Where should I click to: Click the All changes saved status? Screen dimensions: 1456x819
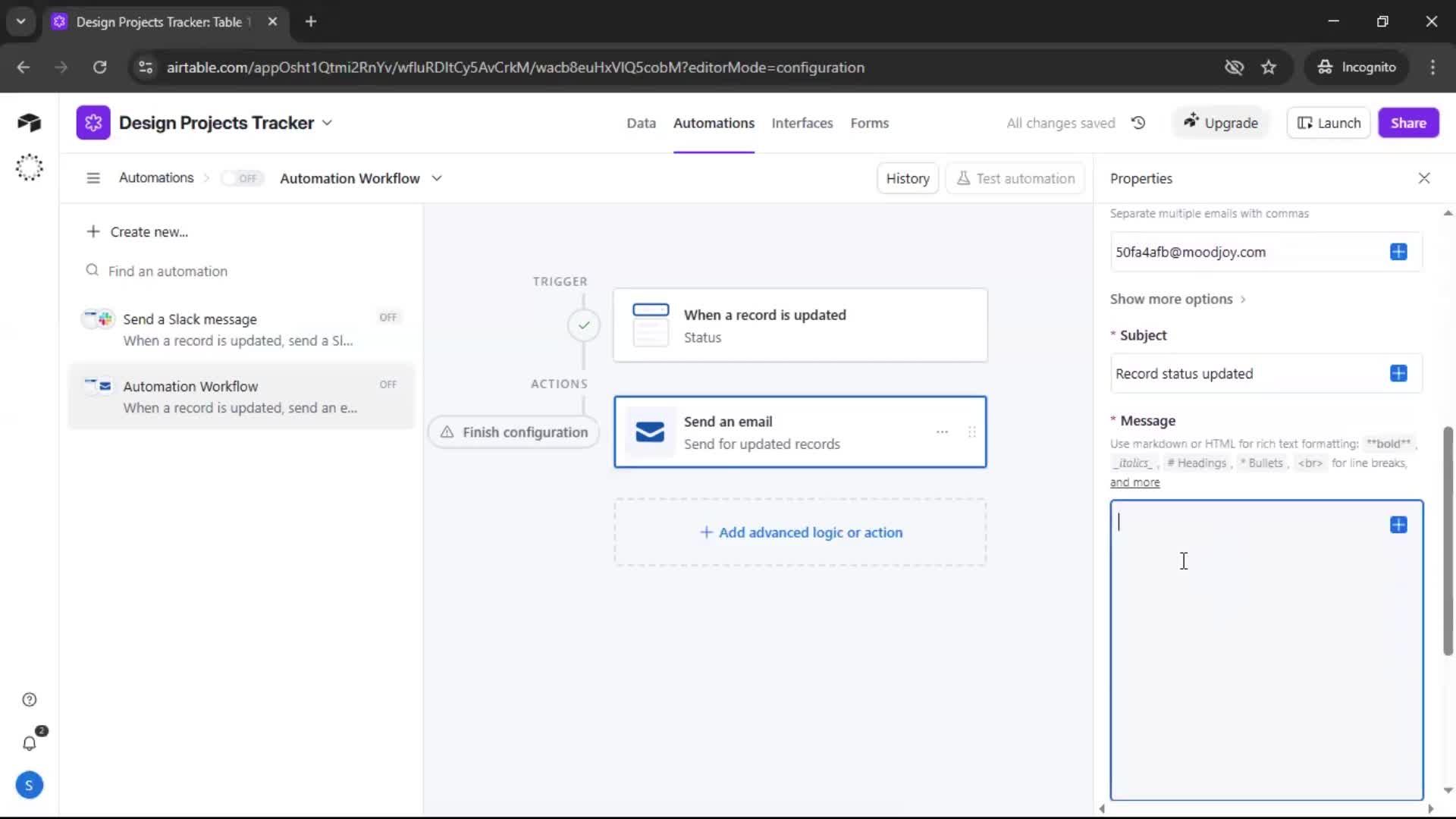1060,123
